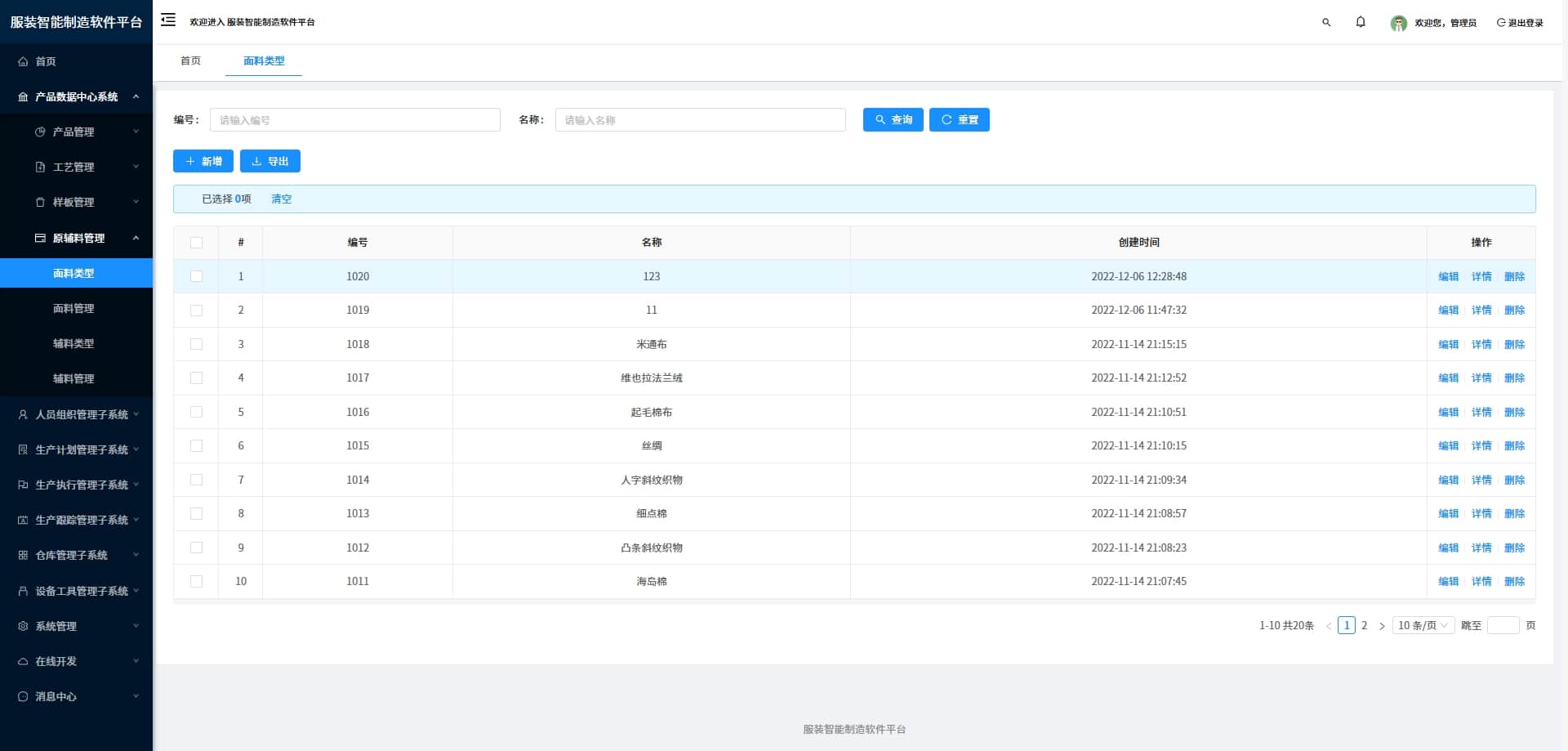Switch to the 首页 tab
The image size is (1568, 751).
click(x=190, y=61)
